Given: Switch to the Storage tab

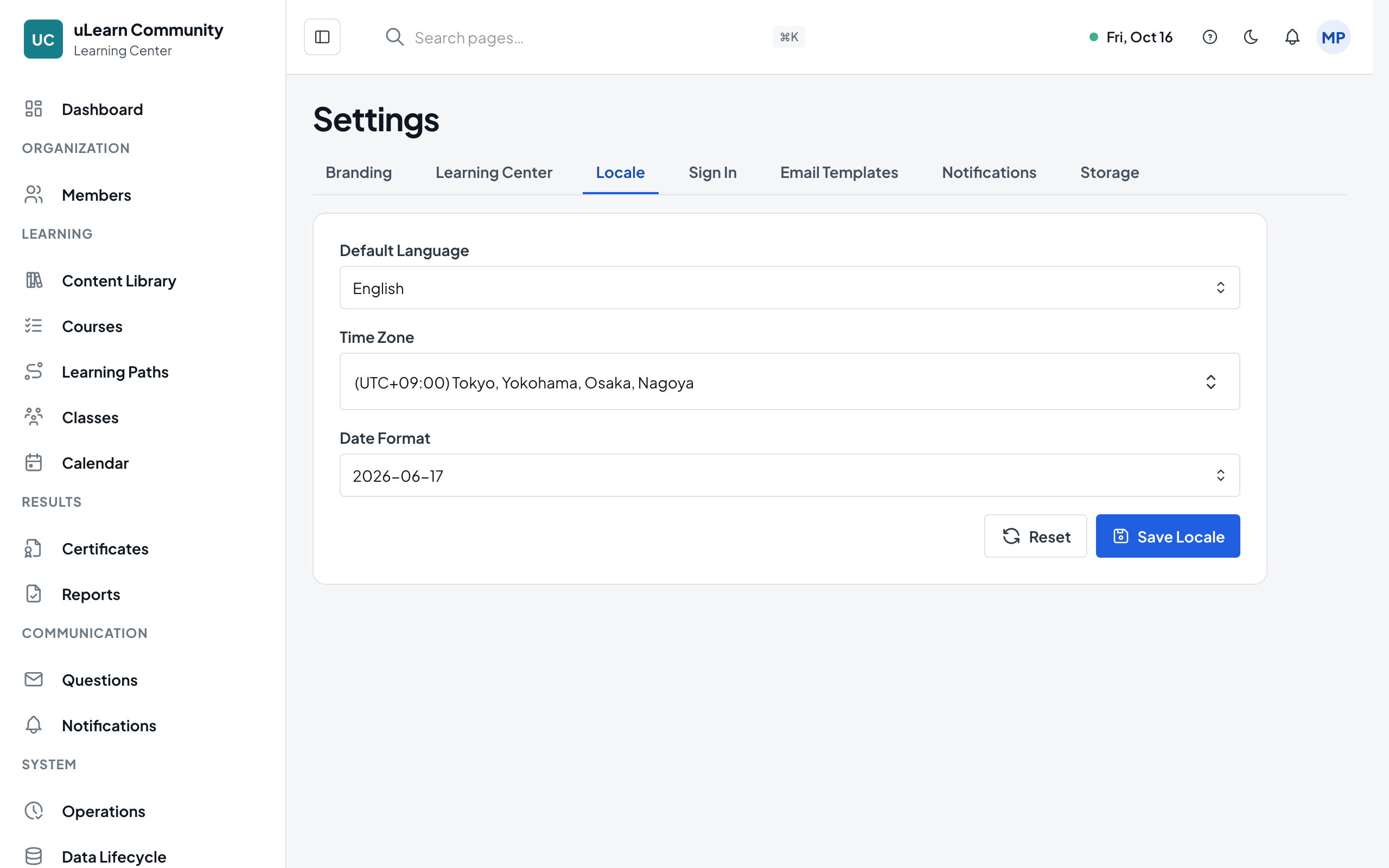Looking at the screenshot, I should [1110, 172].
